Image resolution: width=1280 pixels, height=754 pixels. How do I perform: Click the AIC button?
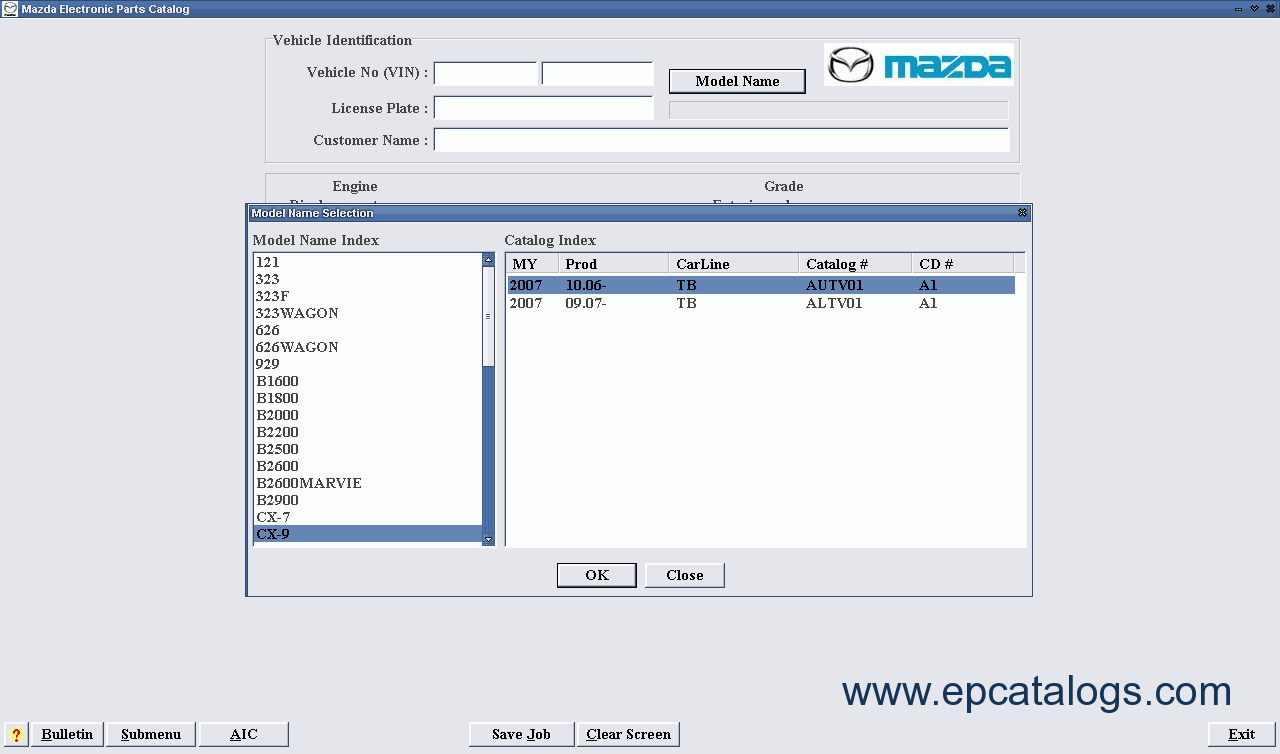244,734
